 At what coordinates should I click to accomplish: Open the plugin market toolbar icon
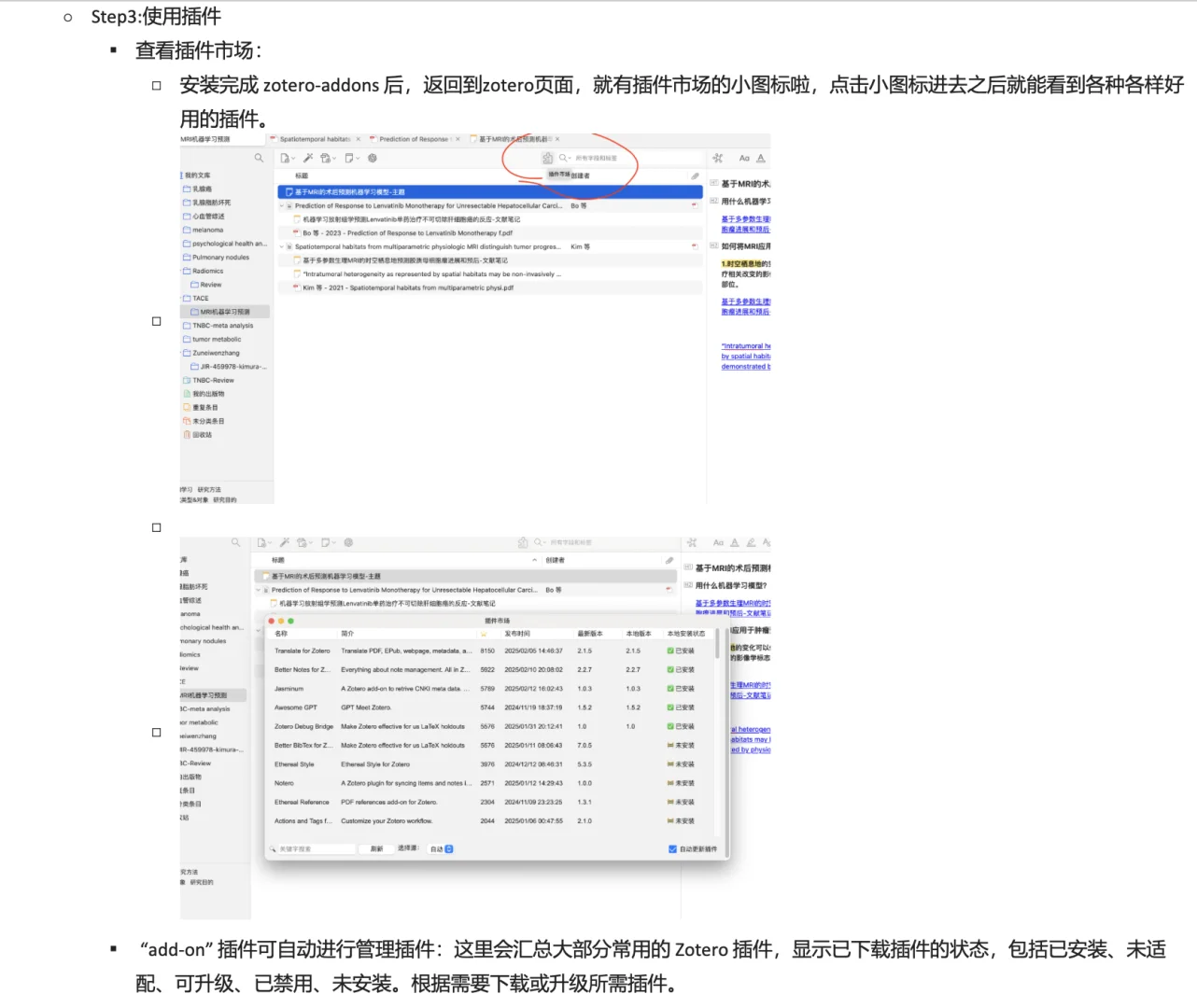click(545, 158)
